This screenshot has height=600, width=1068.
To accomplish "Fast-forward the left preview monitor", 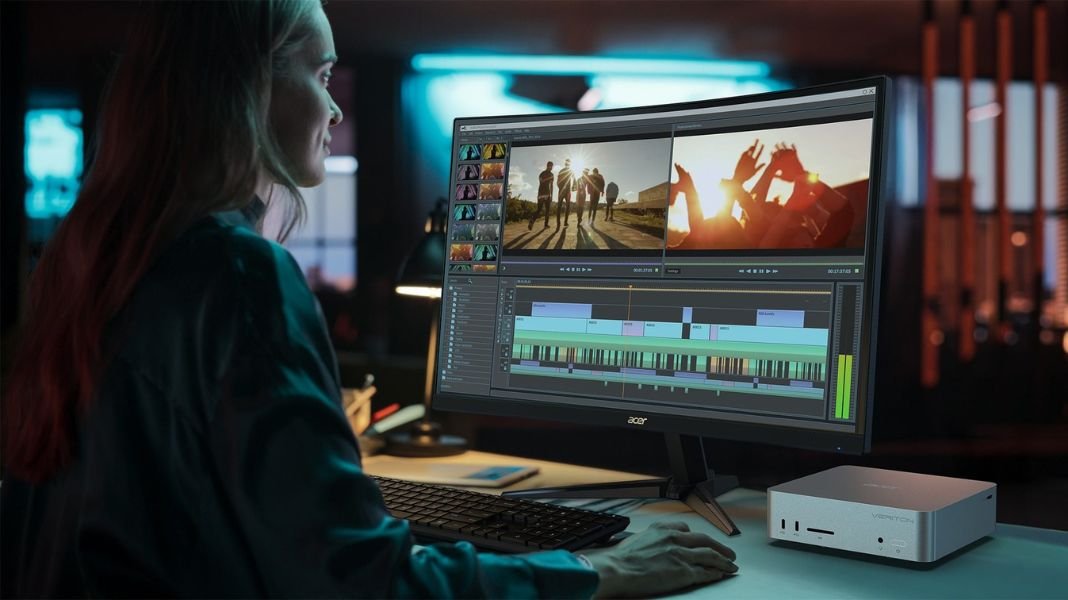I will pos(589,270).
